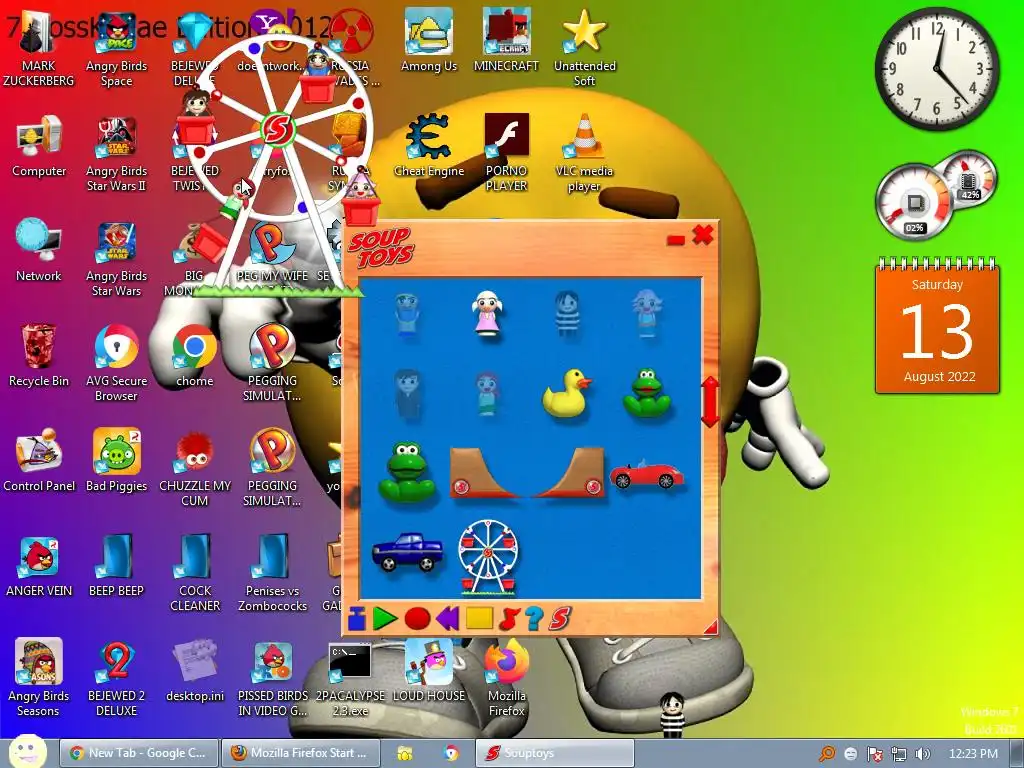Pick the rubber duck toy in Soup Toys
The image size is (1024, 768).
click(566, 393)
